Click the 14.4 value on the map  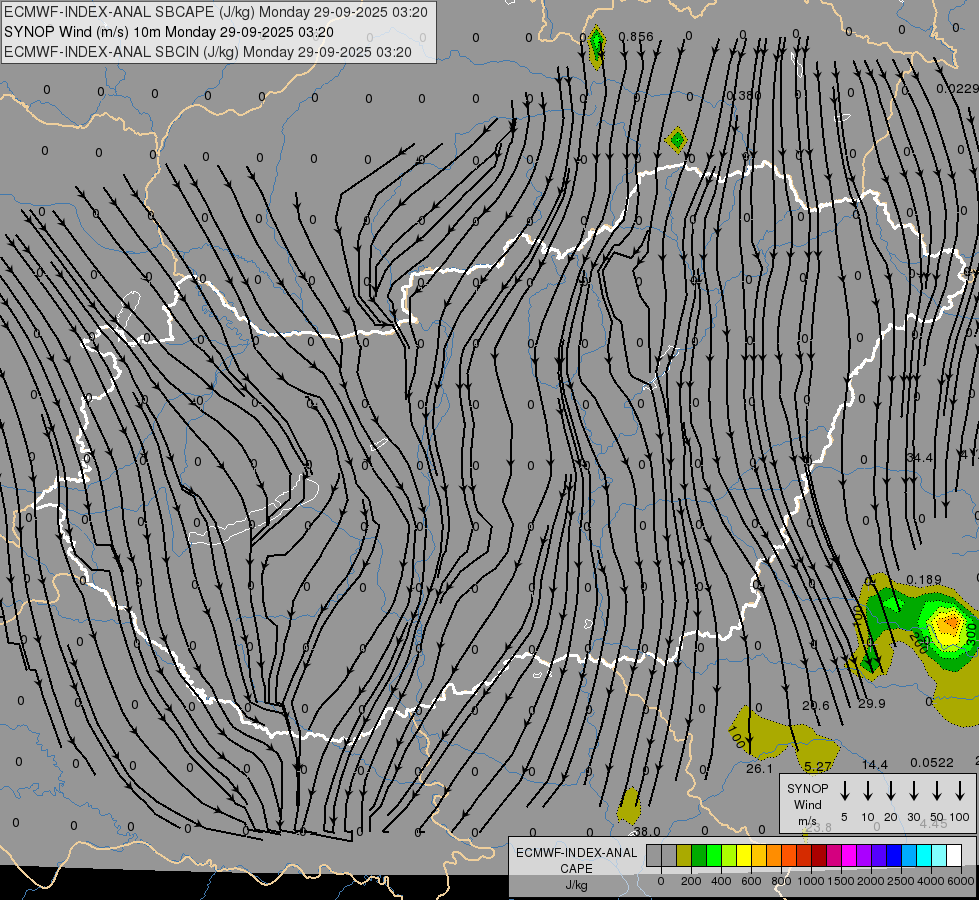(x=875, y=764)
